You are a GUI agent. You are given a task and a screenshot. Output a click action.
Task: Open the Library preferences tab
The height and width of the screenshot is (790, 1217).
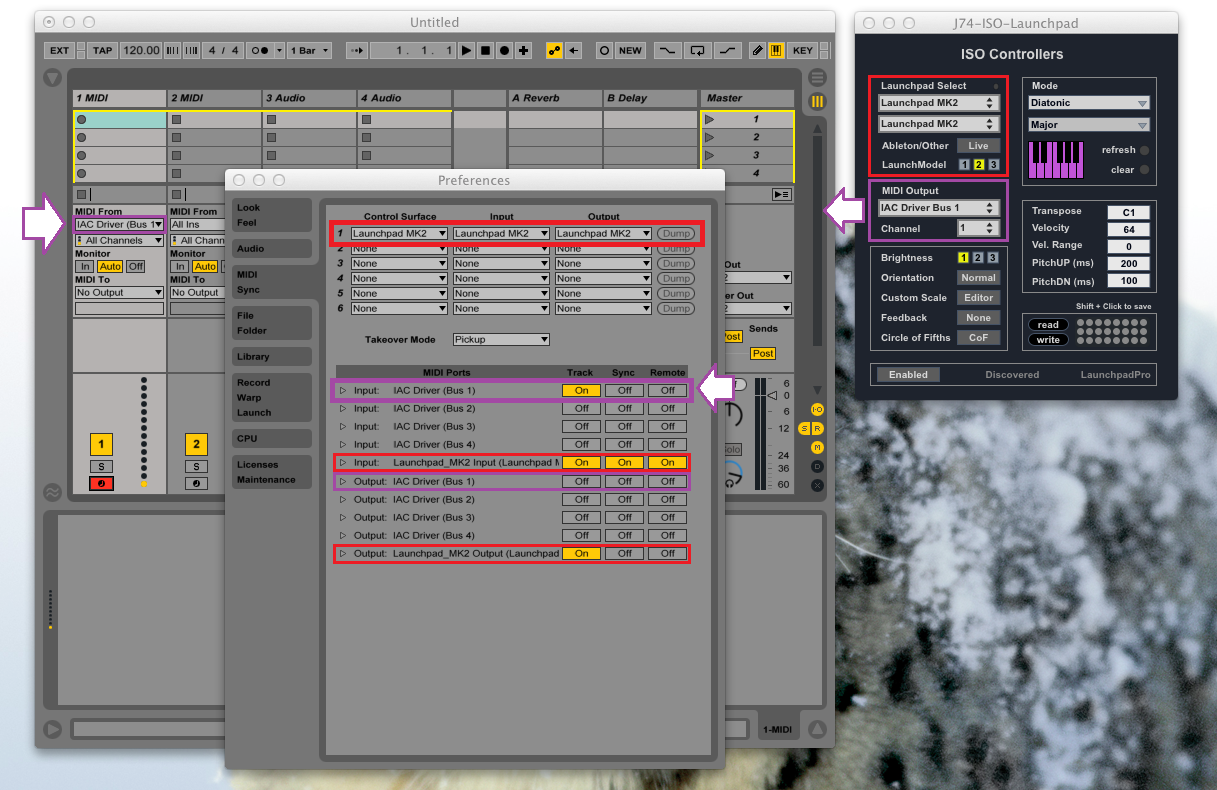tap(272, 357)
